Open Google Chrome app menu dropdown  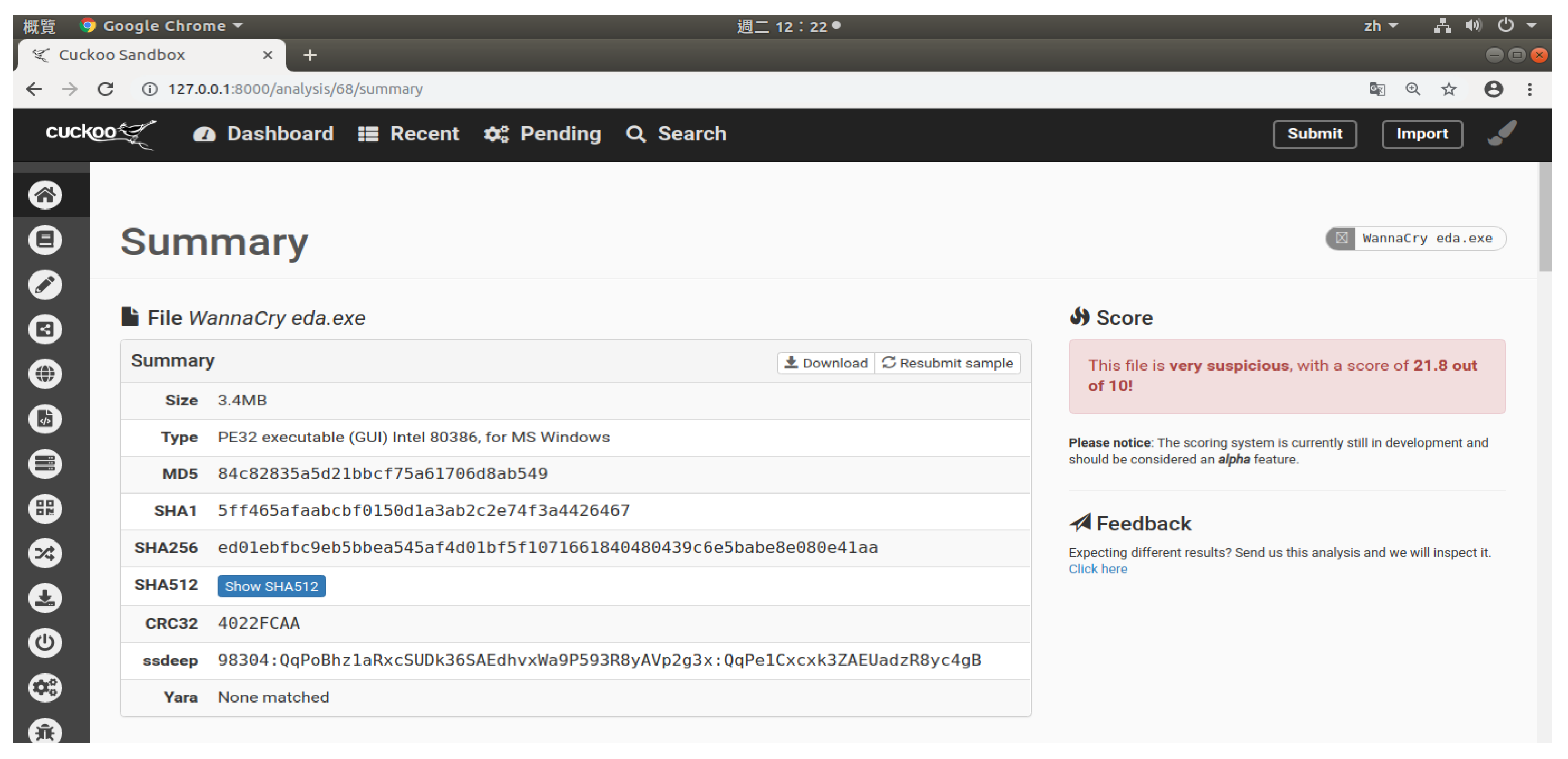[163, 25]
